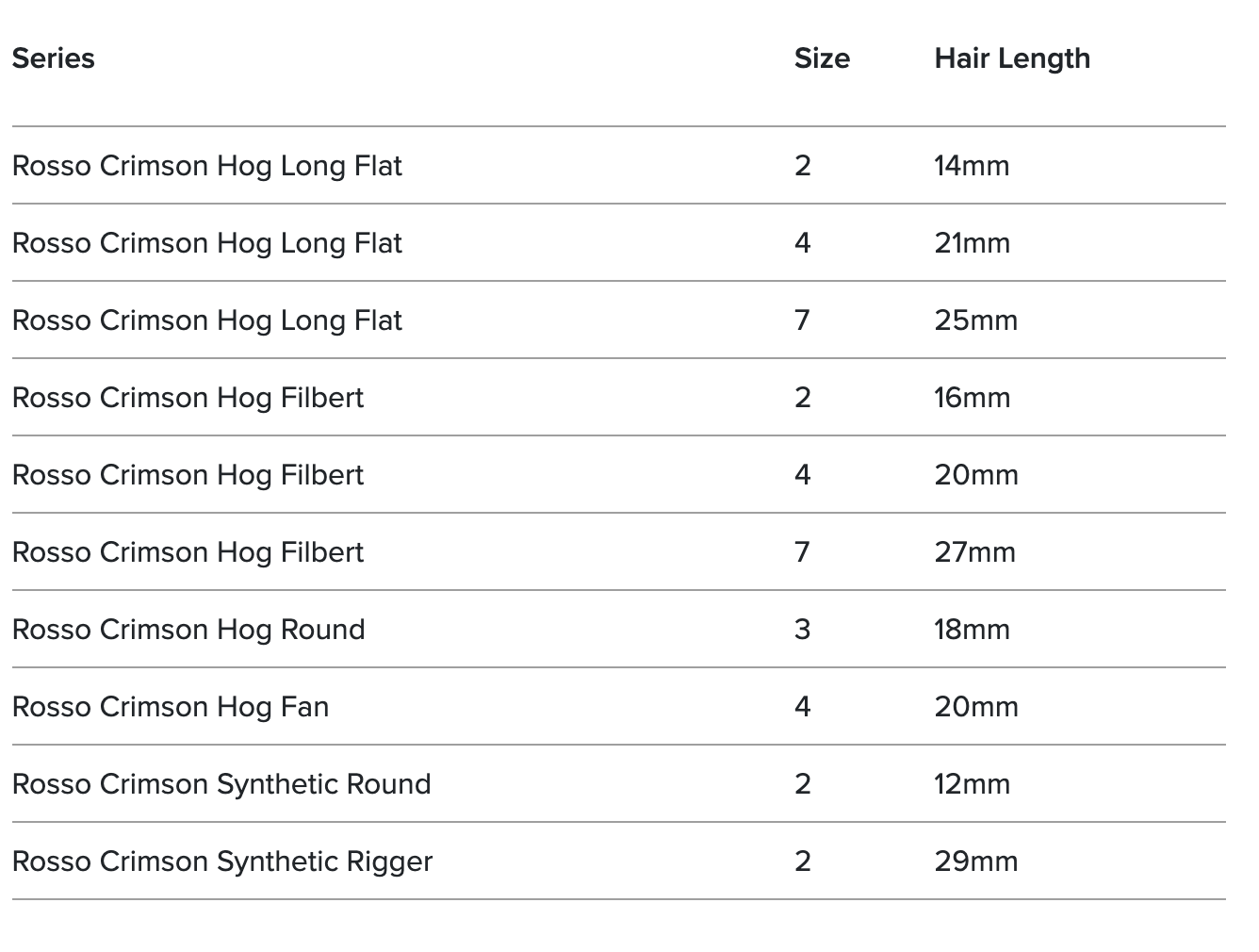
Task: Click the Size column header
Action: click(x=821, y=58)
